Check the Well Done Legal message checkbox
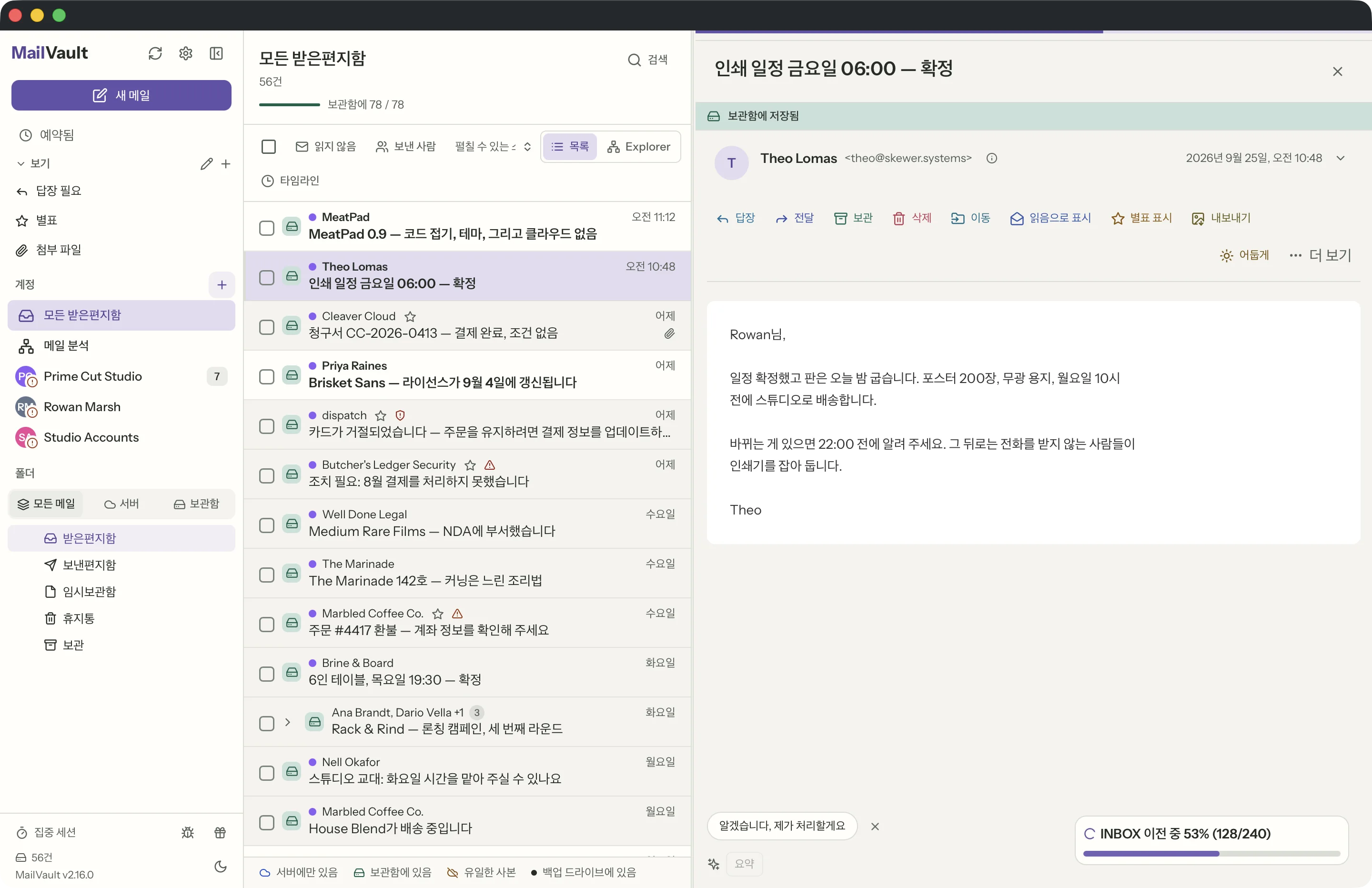Viewport: 1372px width, 888px height. [x=266, y=525]
